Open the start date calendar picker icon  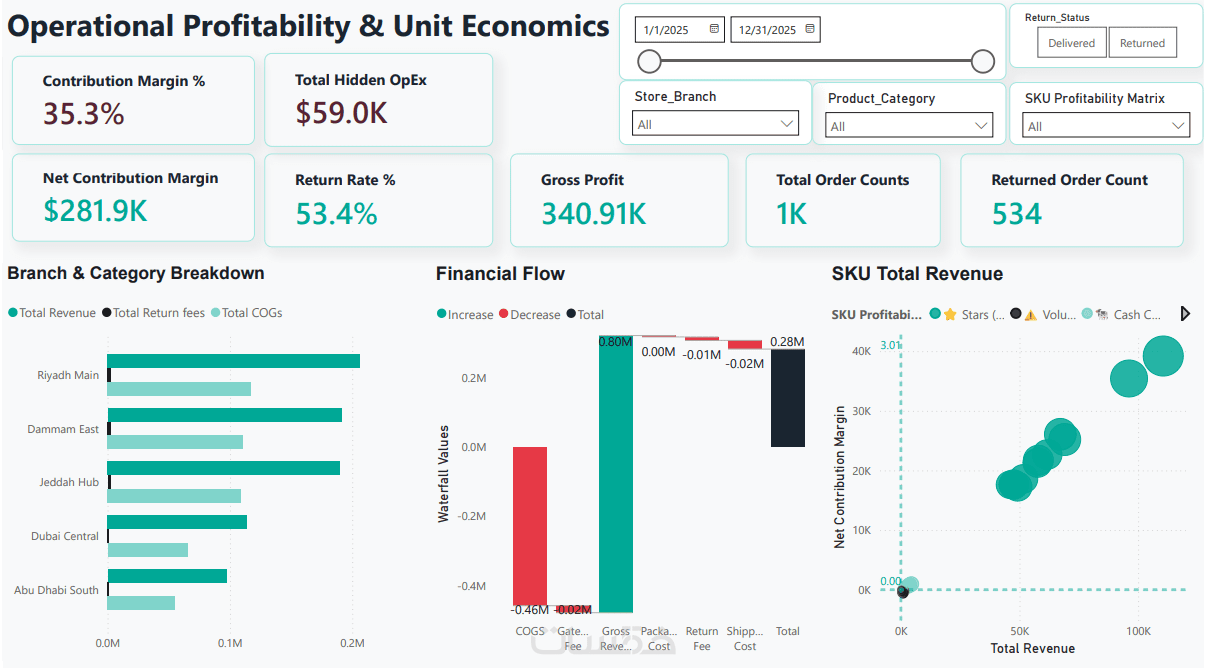[x=714, y=29]
